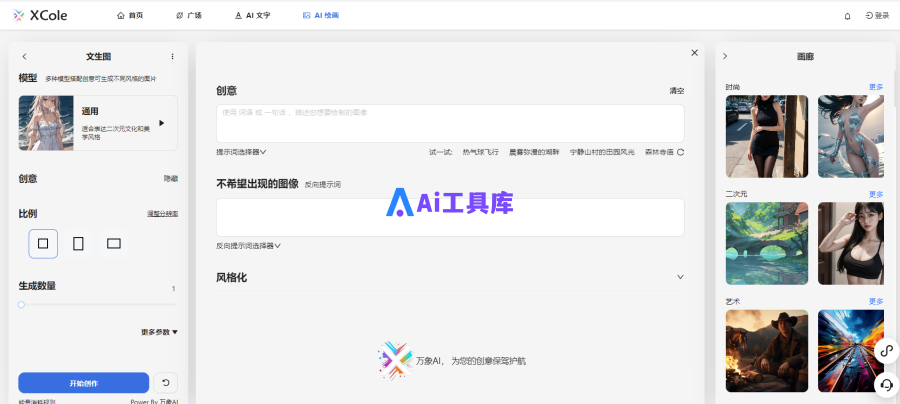This screenshot has height=404, width=900.
Task: Collapse the 文生图 panel with back arrow
Action: 24,56
